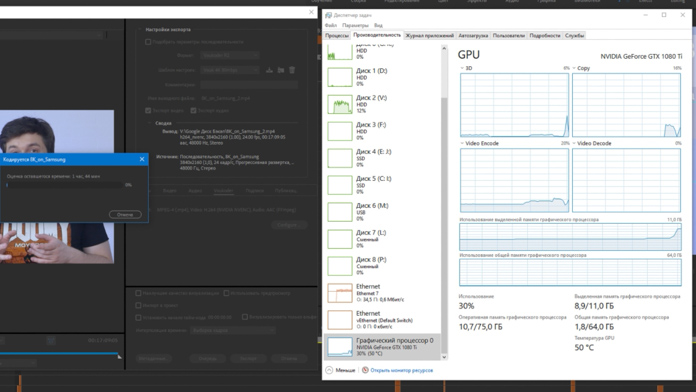Select Диск 7 (L:) removable item
The height and width of the screenshot is (392, 696).
pyautogui.click(x=384, y=239)
